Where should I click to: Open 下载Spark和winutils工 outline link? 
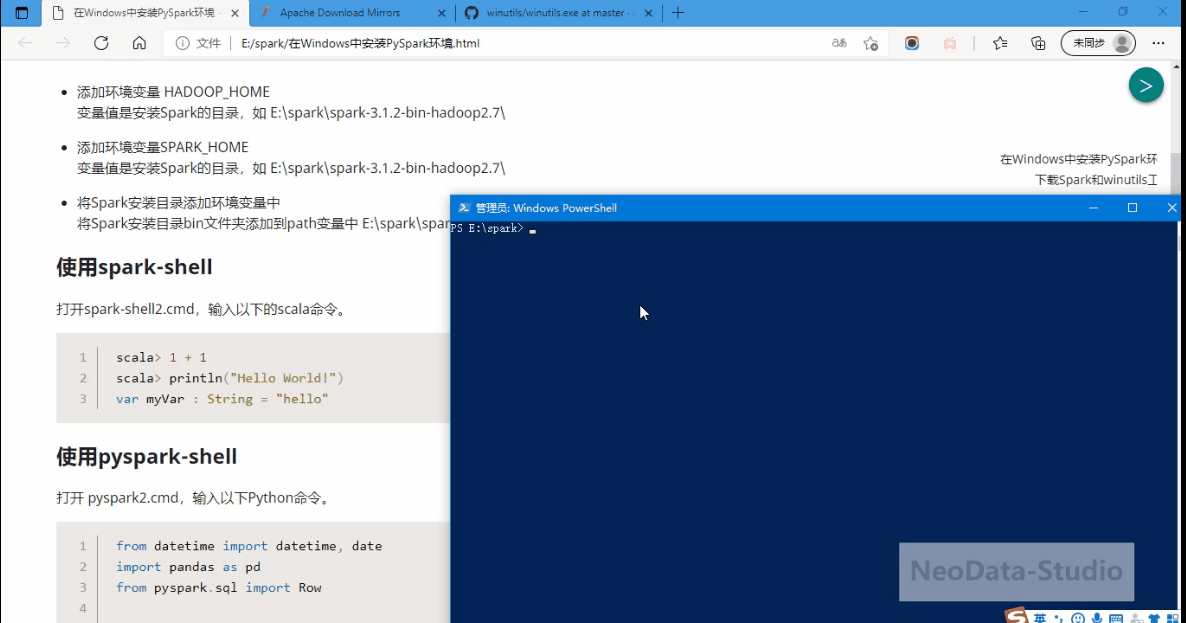1096,180
